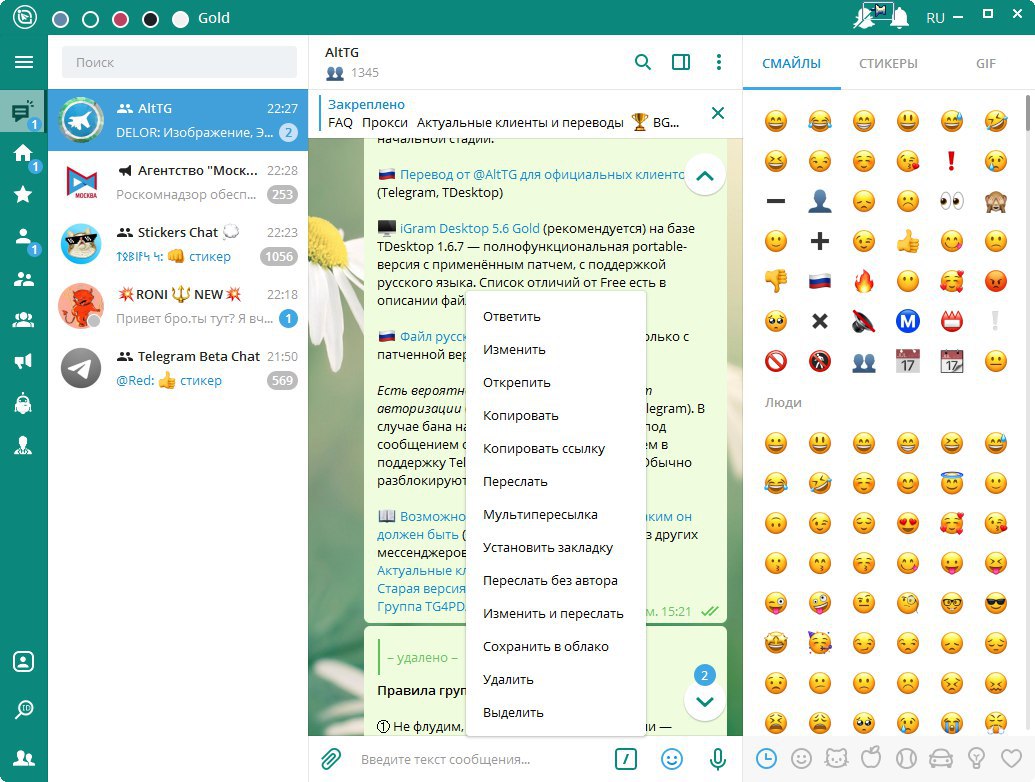
Task: Search in the AltTG chat
Action: pyautogui.click(x=642, y=62)
